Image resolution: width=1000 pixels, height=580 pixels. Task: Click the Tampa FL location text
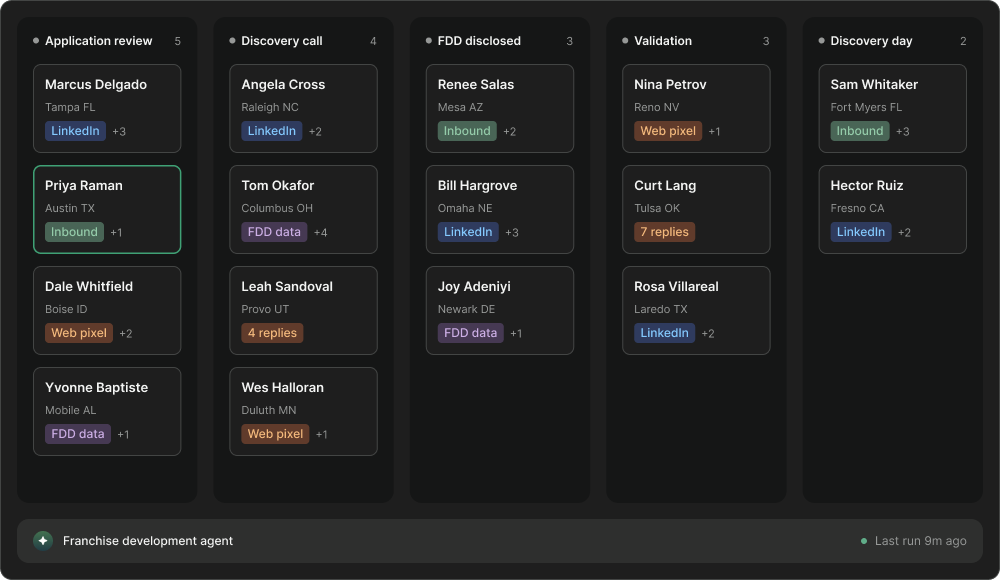tap(70, 107)
